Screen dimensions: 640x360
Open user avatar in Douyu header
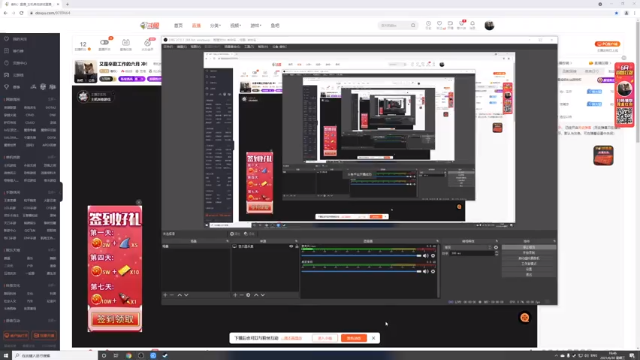point(489,25)
